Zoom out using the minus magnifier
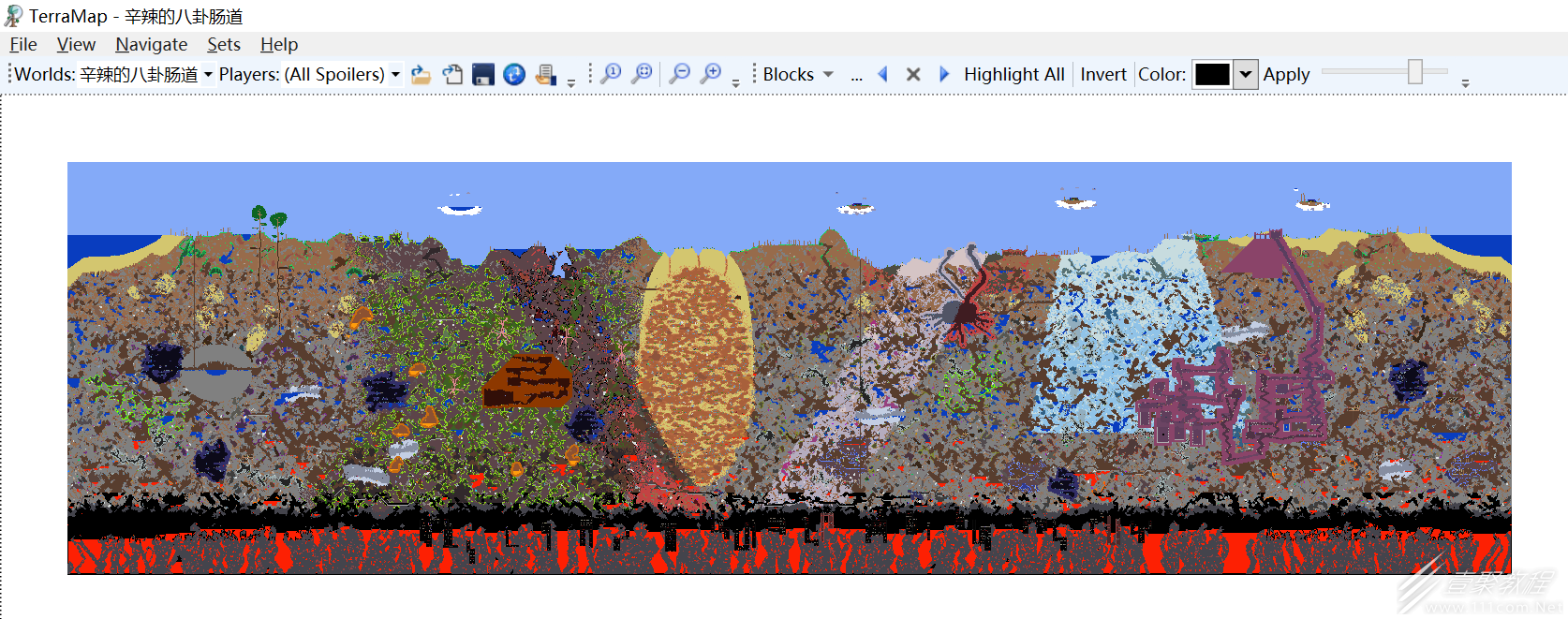 [x=680, y=74]
